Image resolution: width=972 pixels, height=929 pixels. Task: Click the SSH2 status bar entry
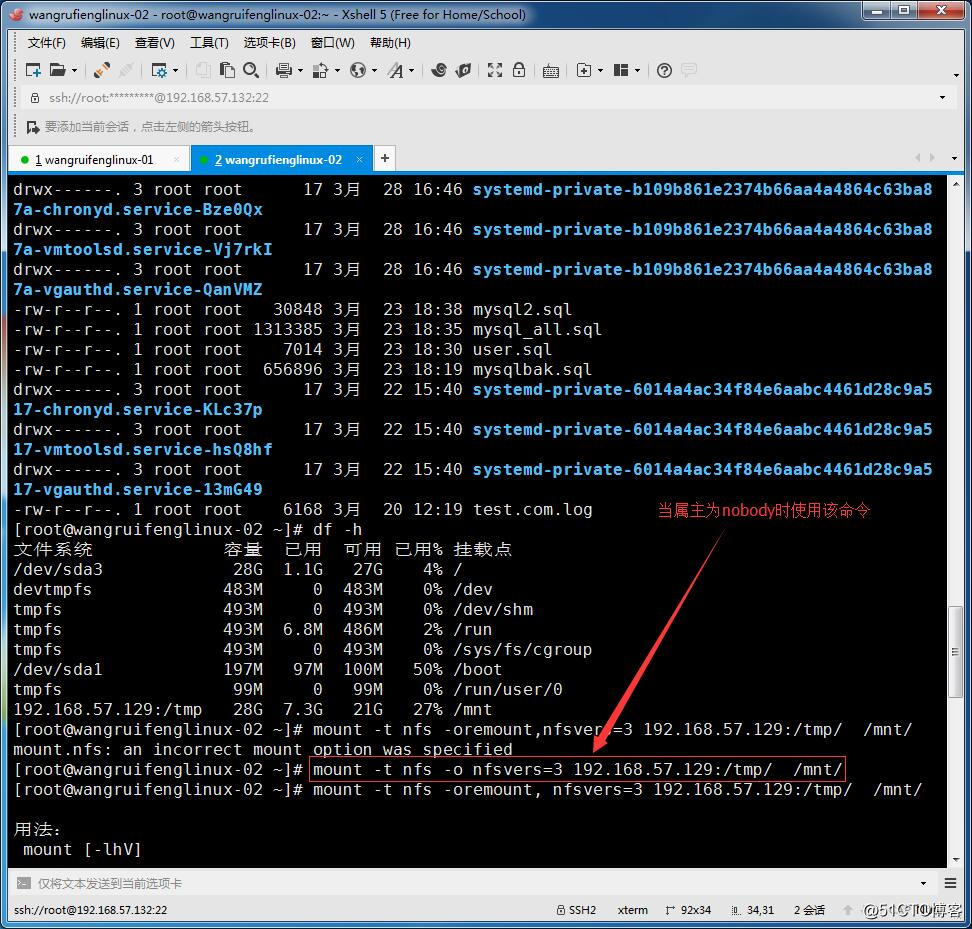pyautogui.click(x=577, y=910)
